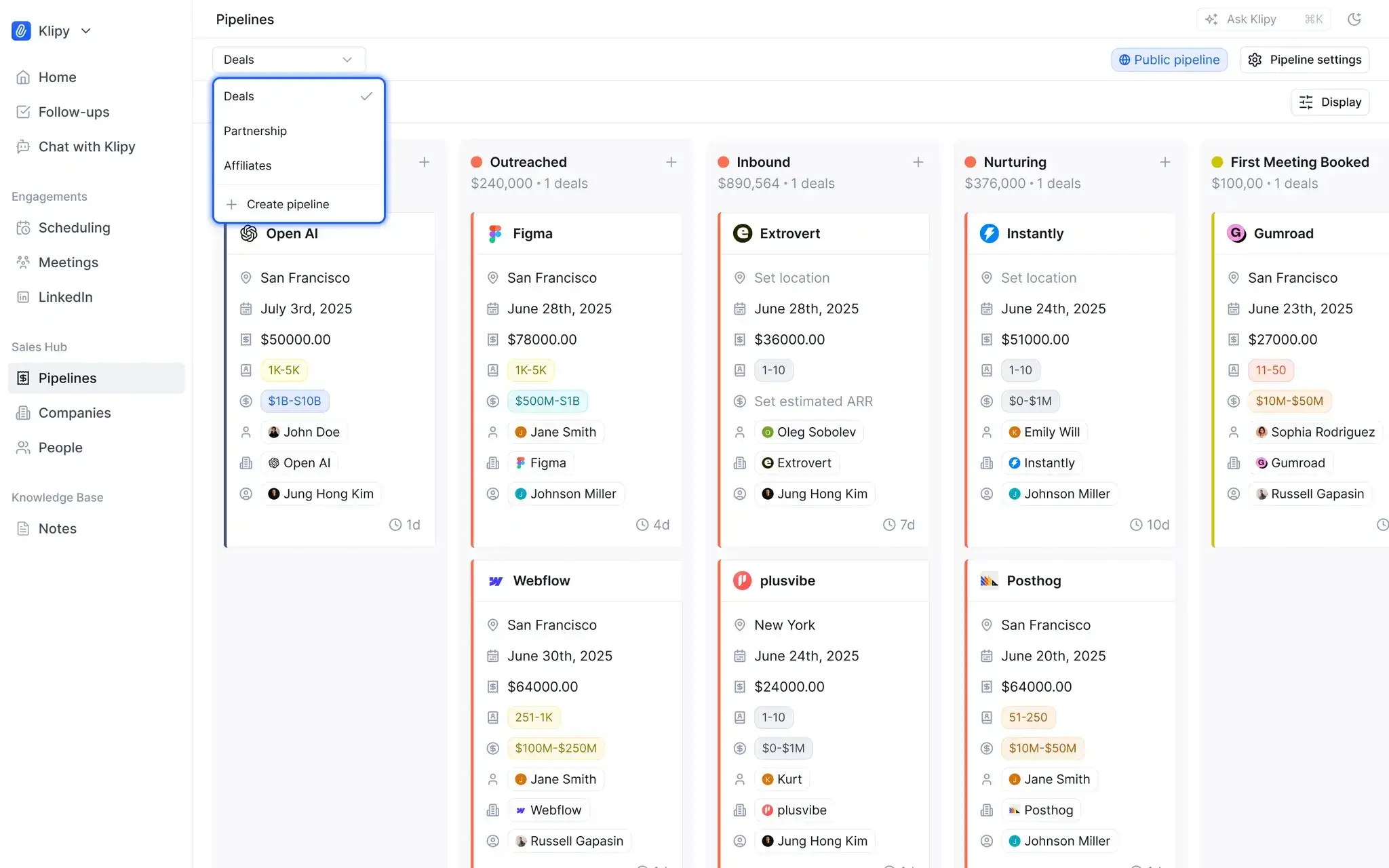Add deal to Nurturing column
This screenshot has width=1389, height=868.
point(1165,162)
